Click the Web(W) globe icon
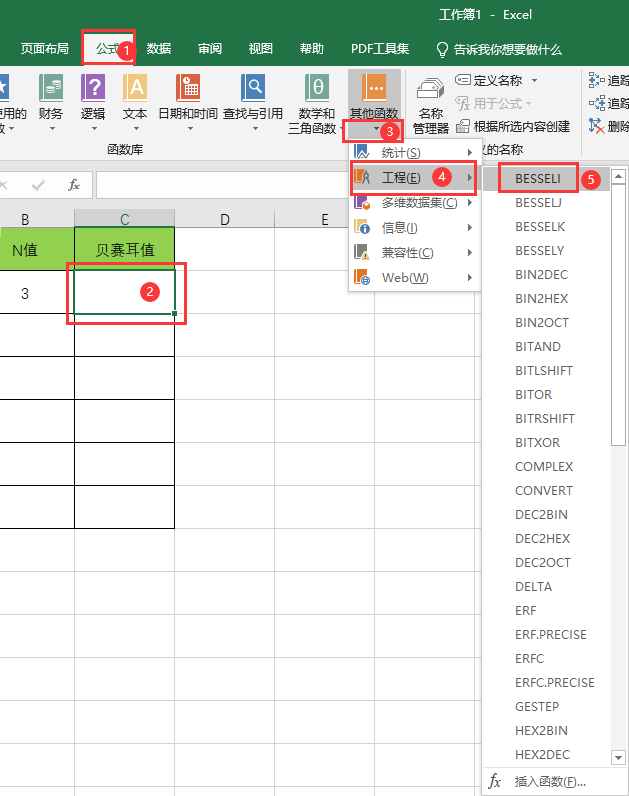Screen dimensions: 629x796 pyautogui.click(x=361, y=277)
